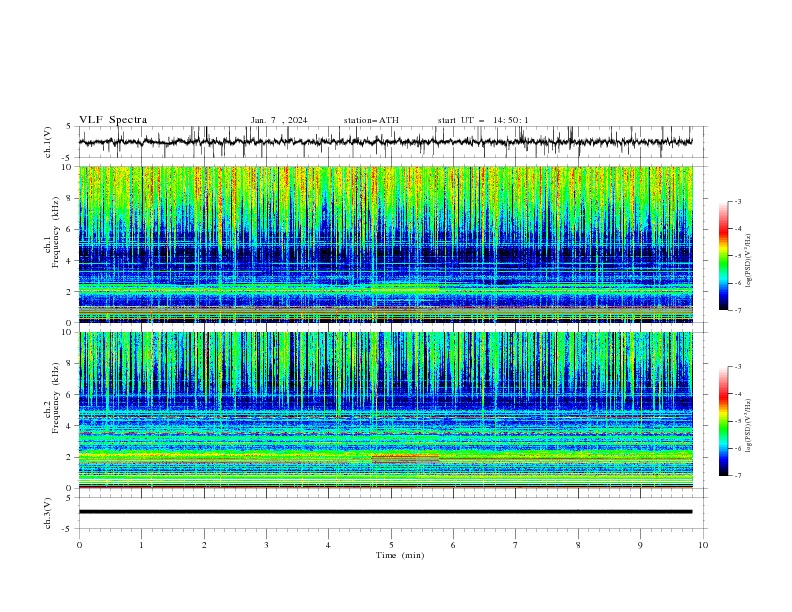Click the 'start UT = 14:50:1' text
The width and height of the screenshot is (792, 612).
(x=483, y=120)
